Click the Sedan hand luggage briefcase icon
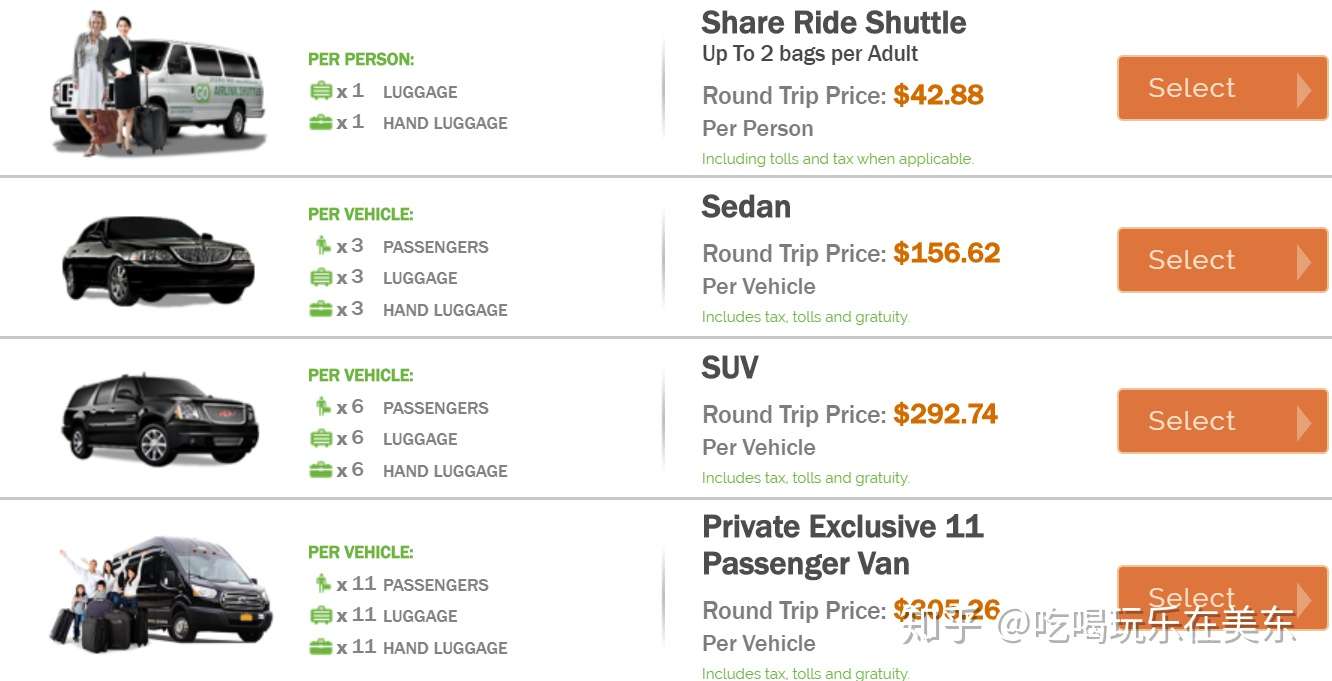The width and height of the screenshot is (1332, 681). coord(320,310)
